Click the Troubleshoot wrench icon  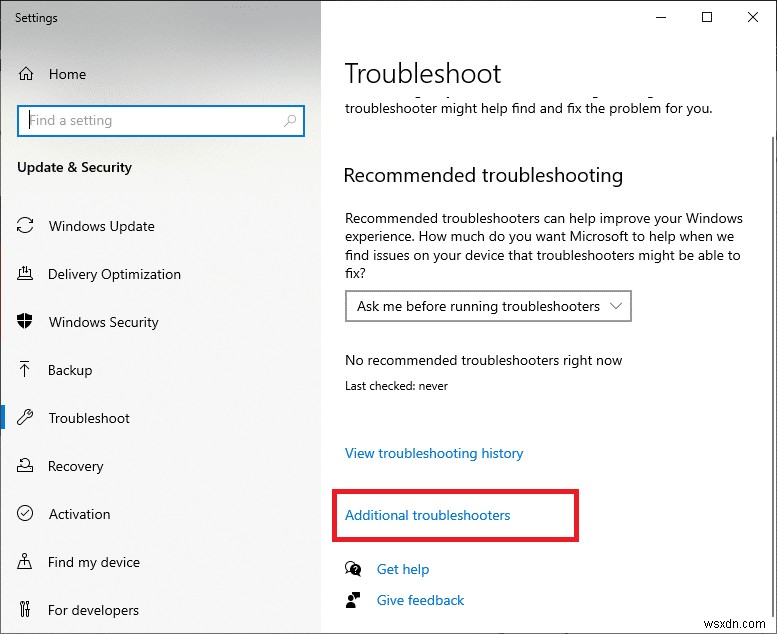pyautogui.click(x=26, y=418)
